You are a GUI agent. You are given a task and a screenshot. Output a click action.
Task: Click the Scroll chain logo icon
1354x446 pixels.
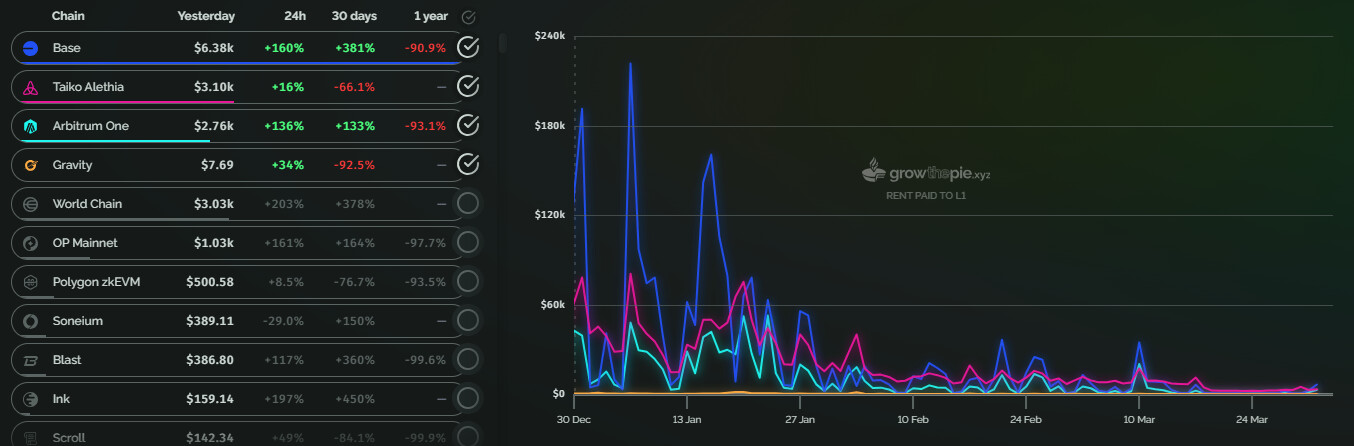[31, 437]
